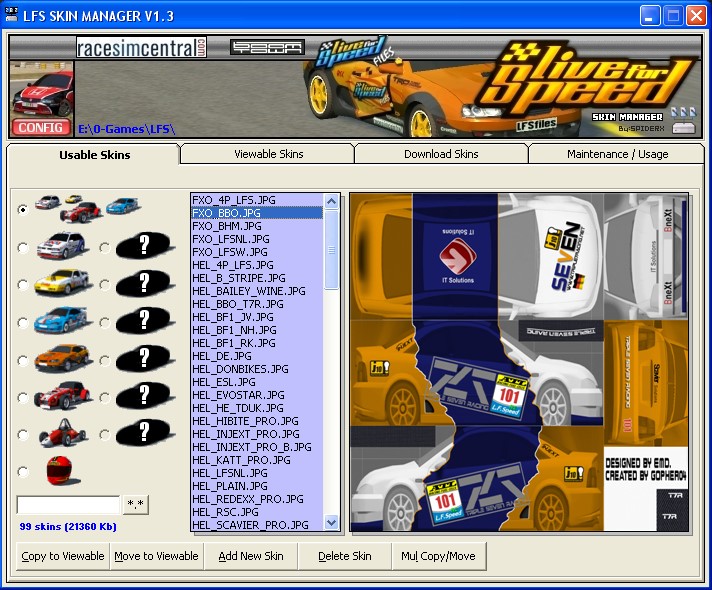Select HEL_DONBIKES.JPG in the list
The width and height of the screenshot is (712, 590).
click(x=257, y=369)
